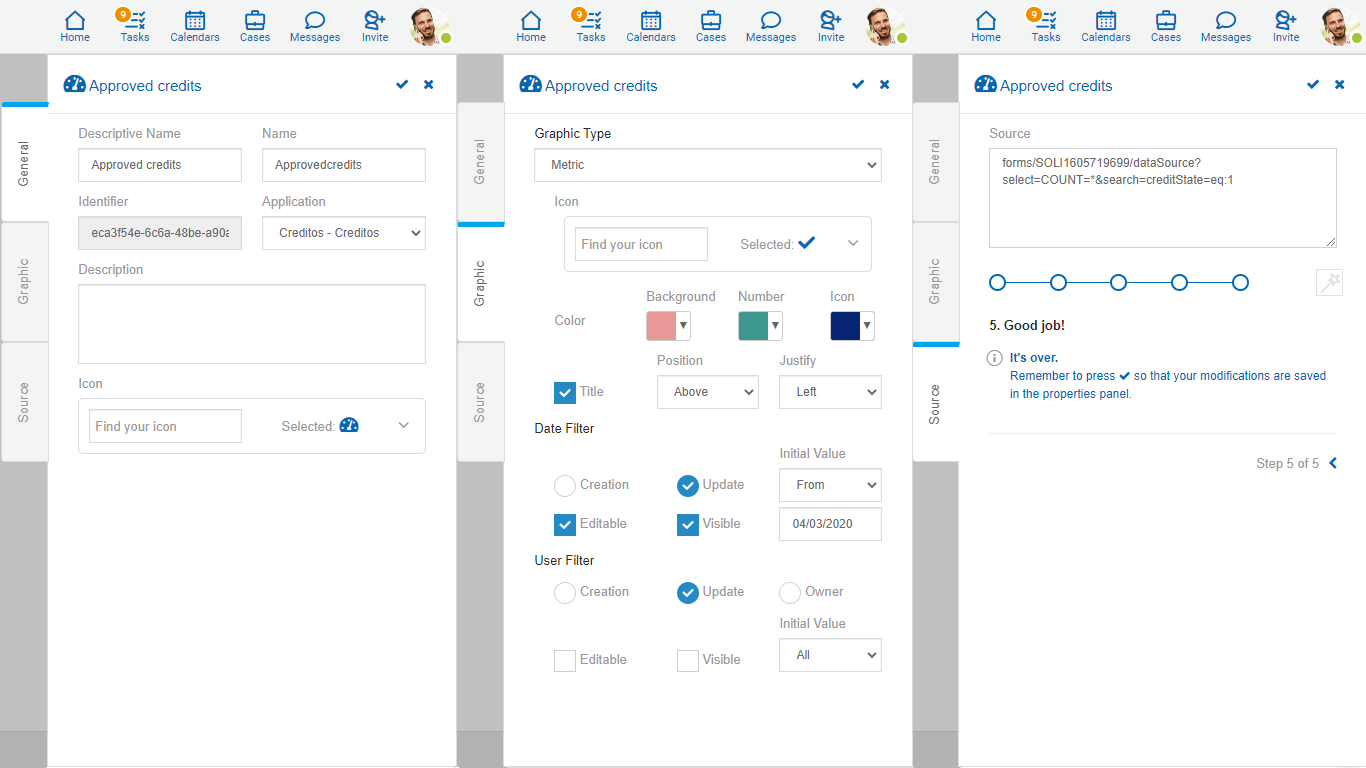This screenshot has height=768, width=1366.
Task: Enable the User Filter Visible checkbox
Action: tap(688, 660)
